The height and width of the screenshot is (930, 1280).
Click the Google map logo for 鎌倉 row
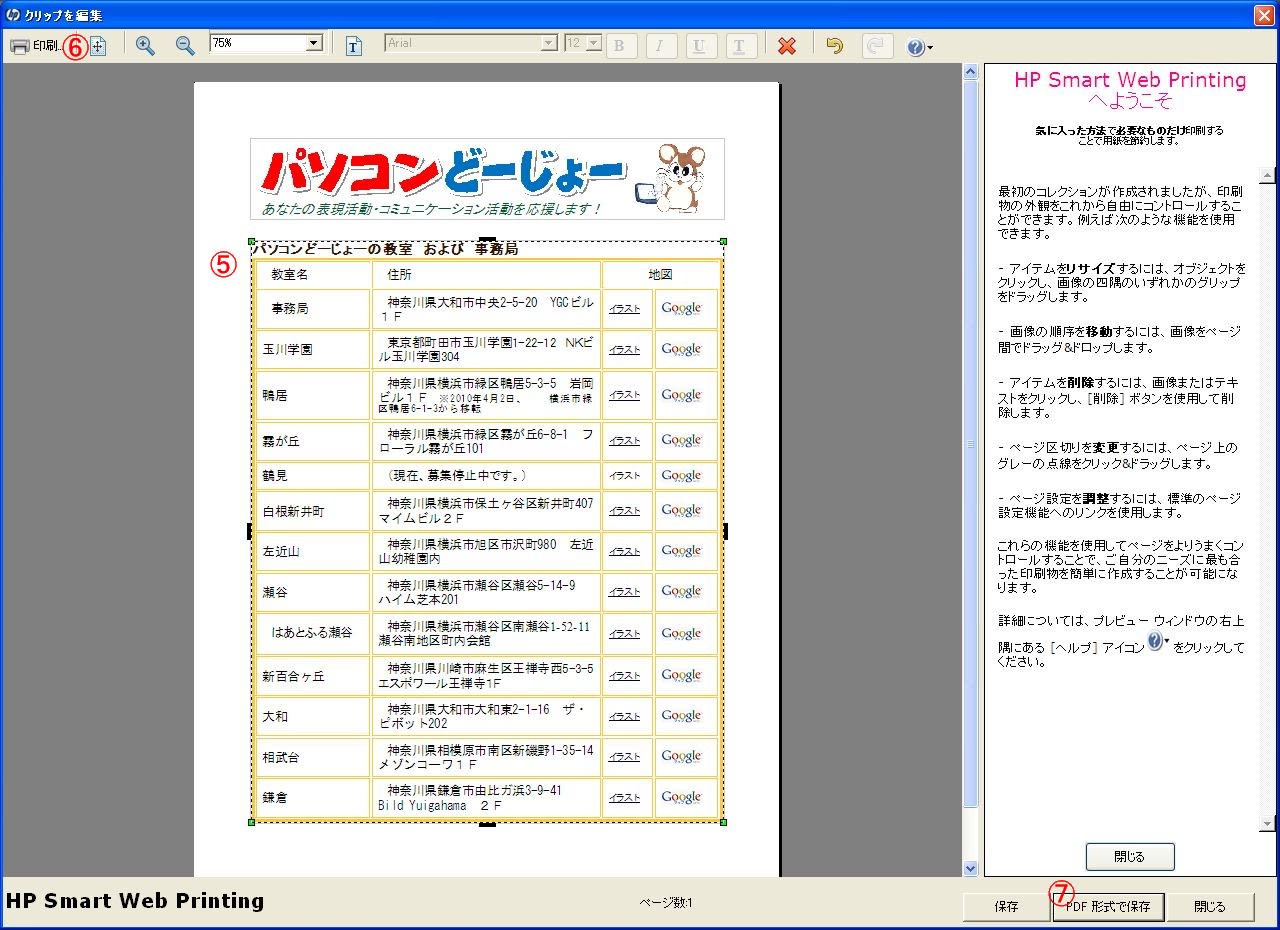click(681, 797)
